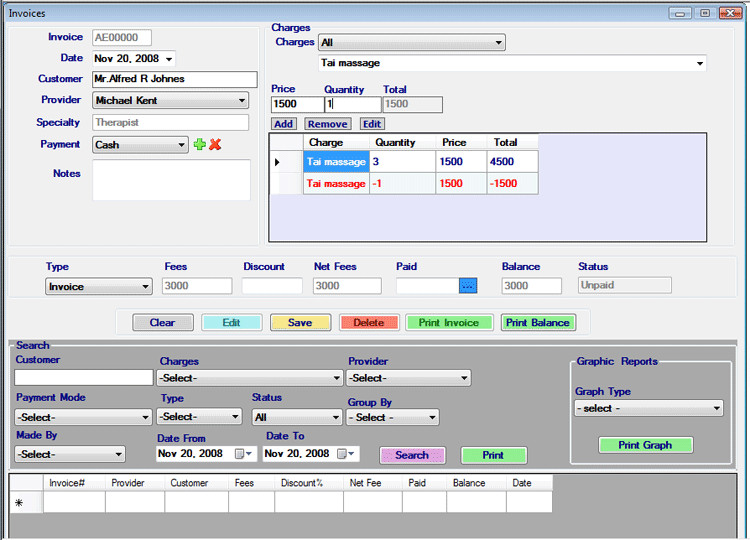Click the Price input field

point(298,104)
